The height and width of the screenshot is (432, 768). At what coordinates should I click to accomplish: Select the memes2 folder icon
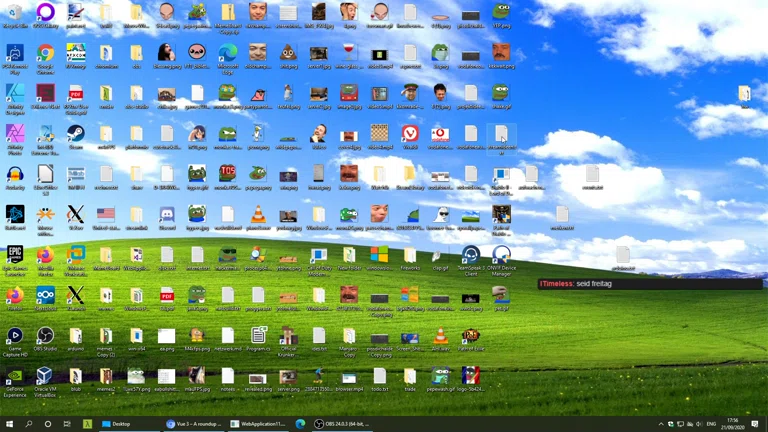click(106, 379)
